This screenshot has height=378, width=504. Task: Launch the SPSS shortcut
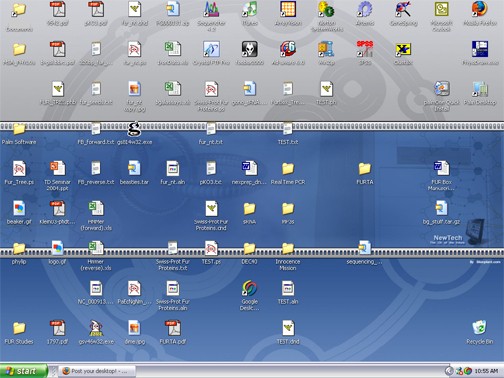coord(365,49)
